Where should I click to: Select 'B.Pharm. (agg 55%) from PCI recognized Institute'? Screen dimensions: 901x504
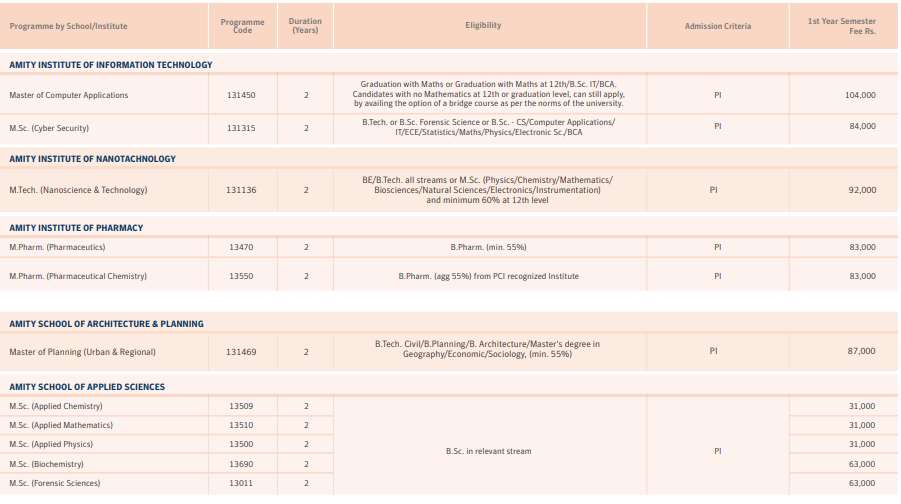point(488,276)
